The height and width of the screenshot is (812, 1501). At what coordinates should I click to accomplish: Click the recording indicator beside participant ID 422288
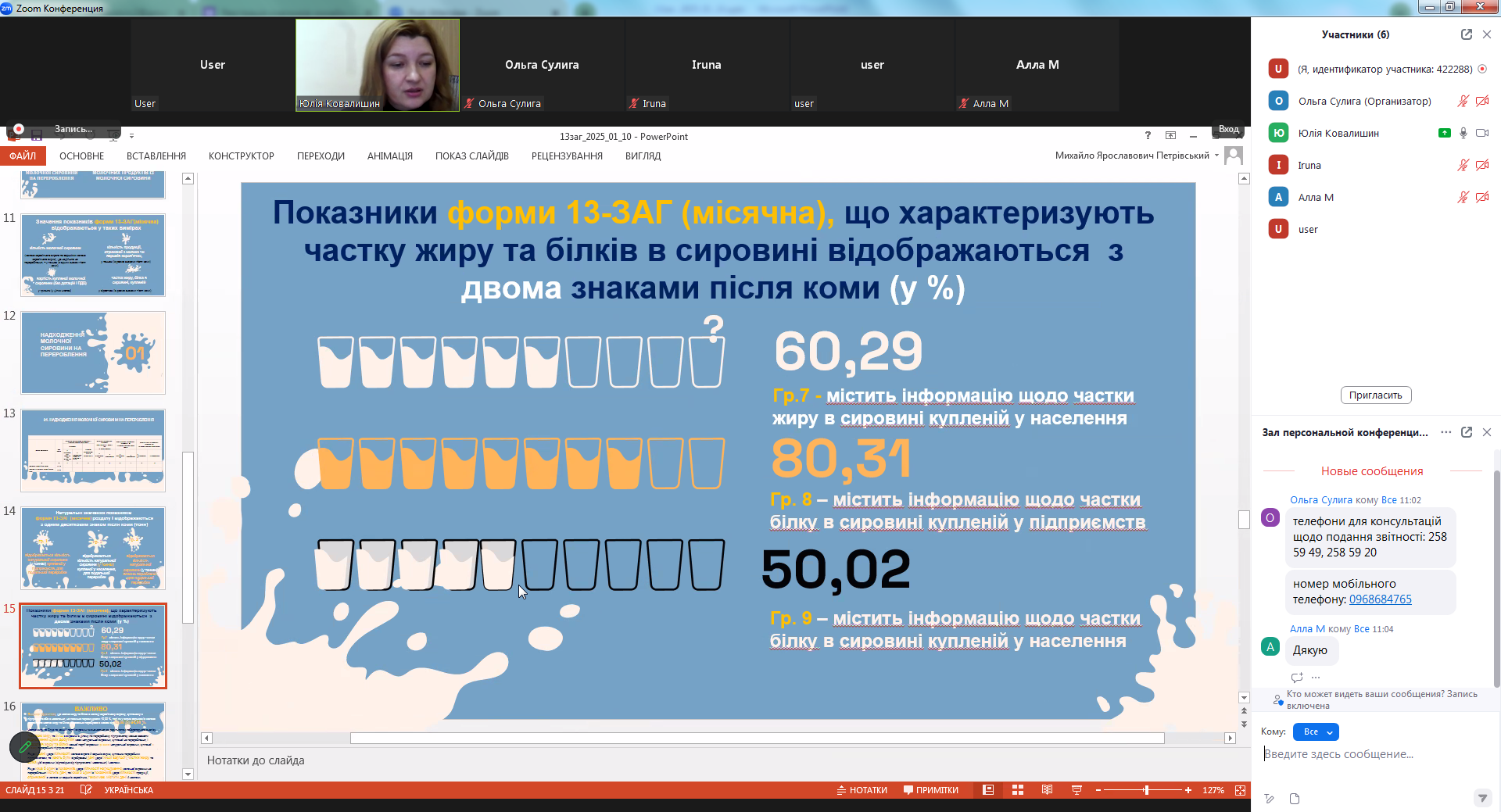point(1482,69)
